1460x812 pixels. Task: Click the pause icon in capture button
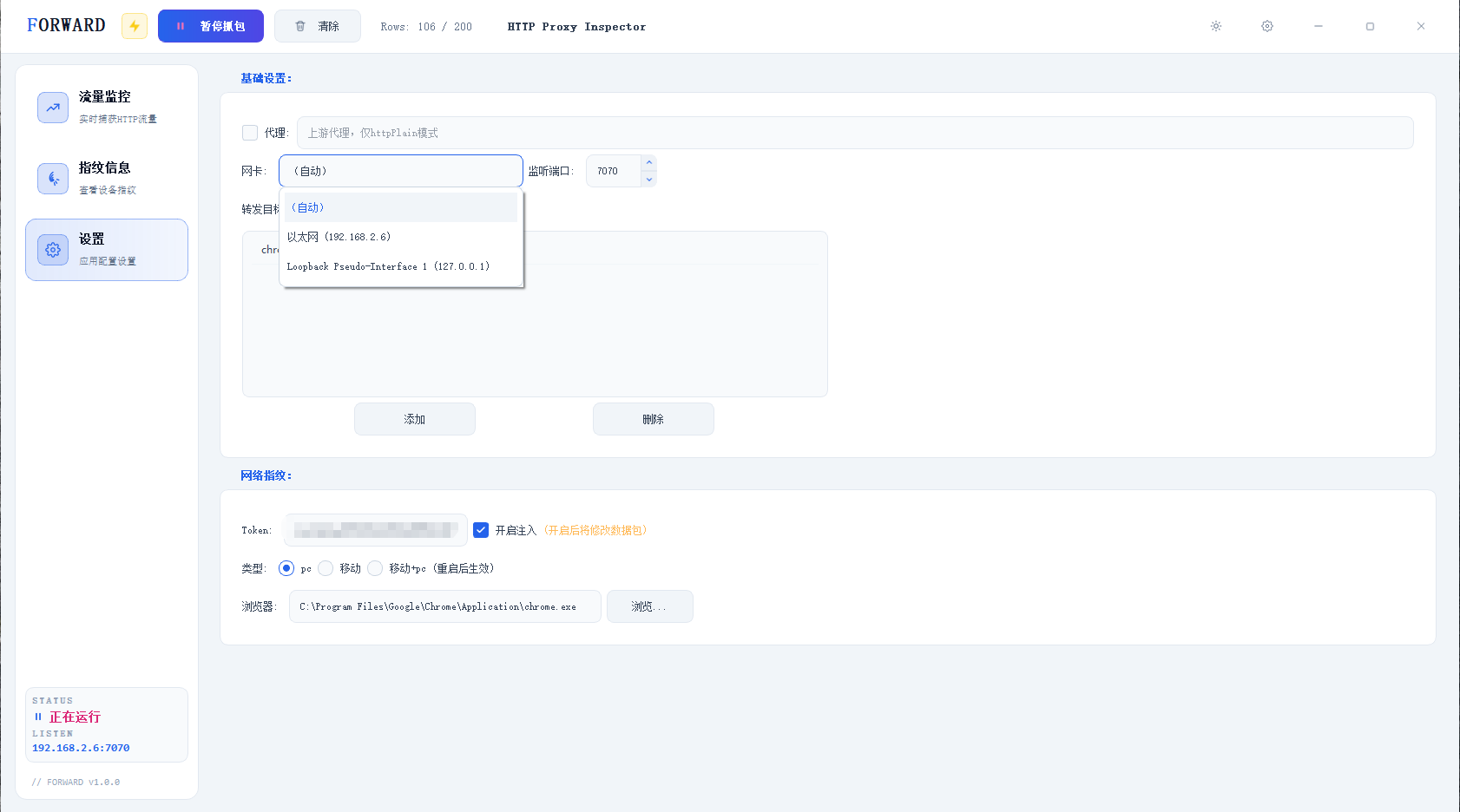tap(181, 26)
